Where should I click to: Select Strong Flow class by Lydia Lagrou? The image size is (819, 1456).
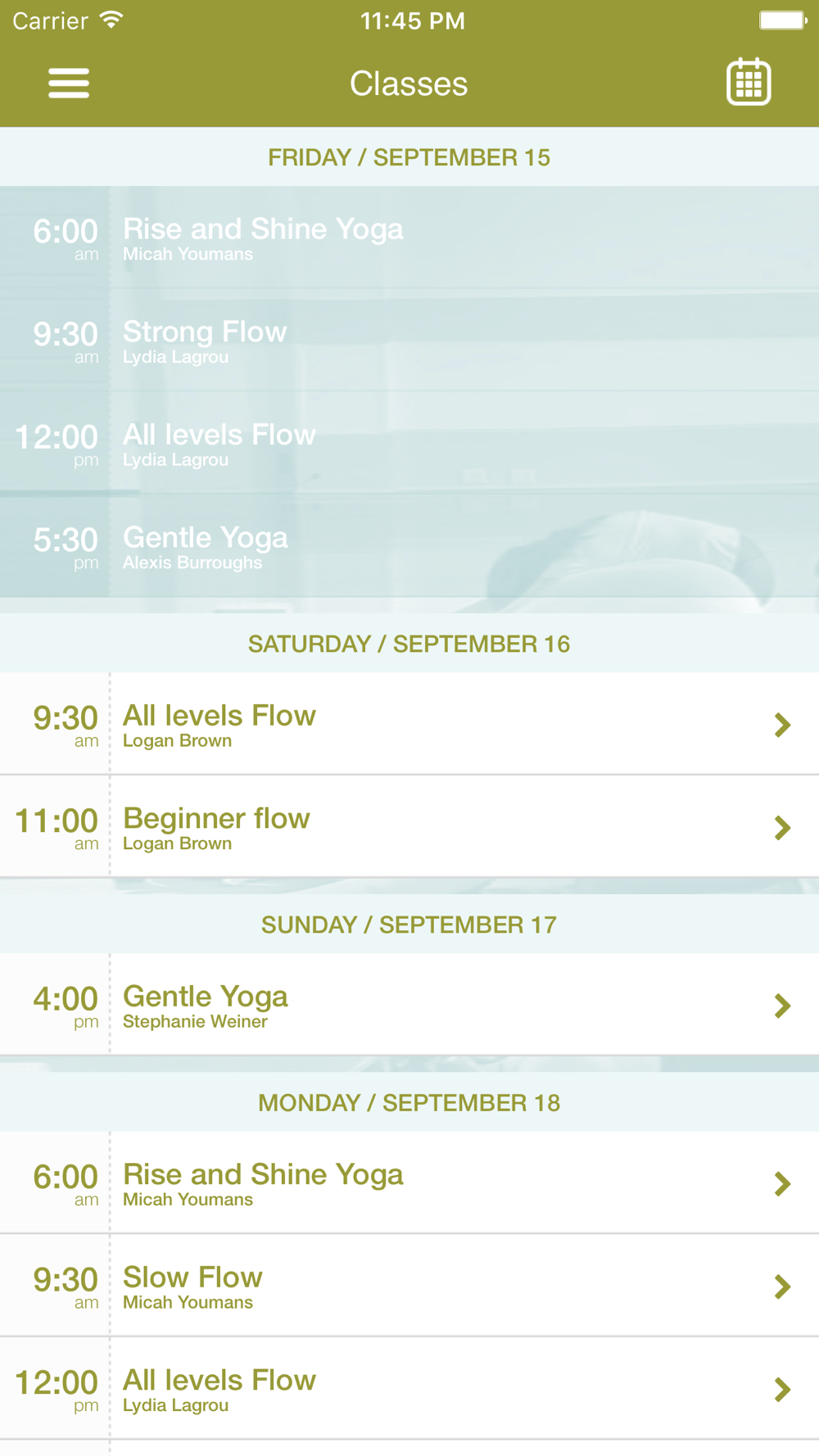[x=409, y=341]
